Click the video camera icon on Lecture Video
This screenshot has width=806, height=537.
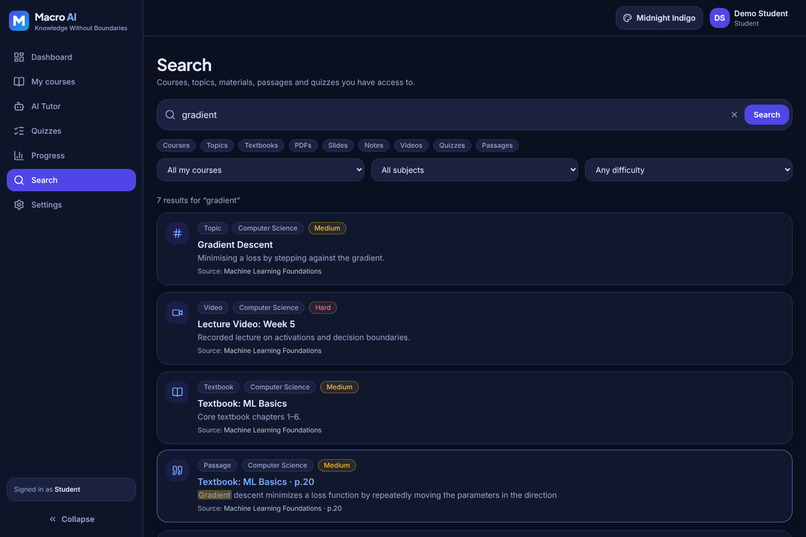click(x=177, y=312)
